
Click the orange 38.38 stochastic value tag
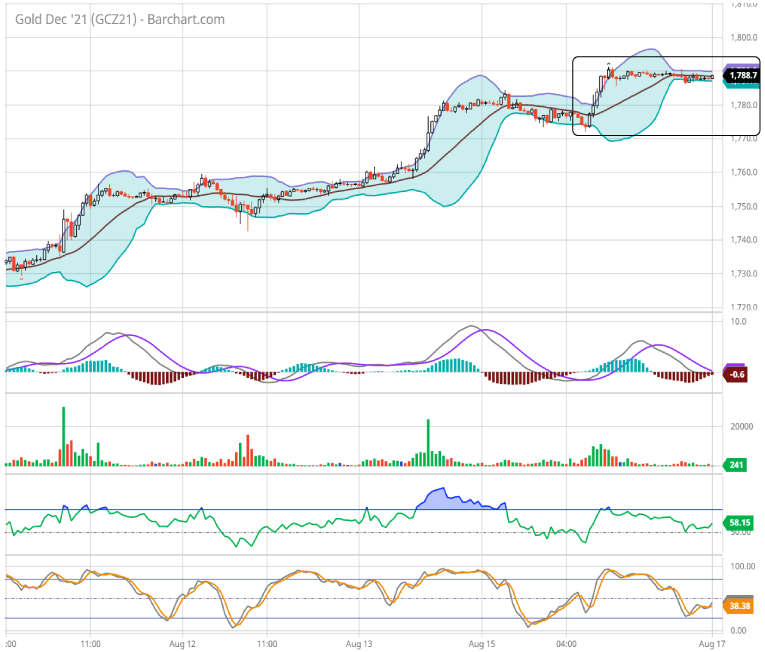pyautogui.click(x=741, y=606)
